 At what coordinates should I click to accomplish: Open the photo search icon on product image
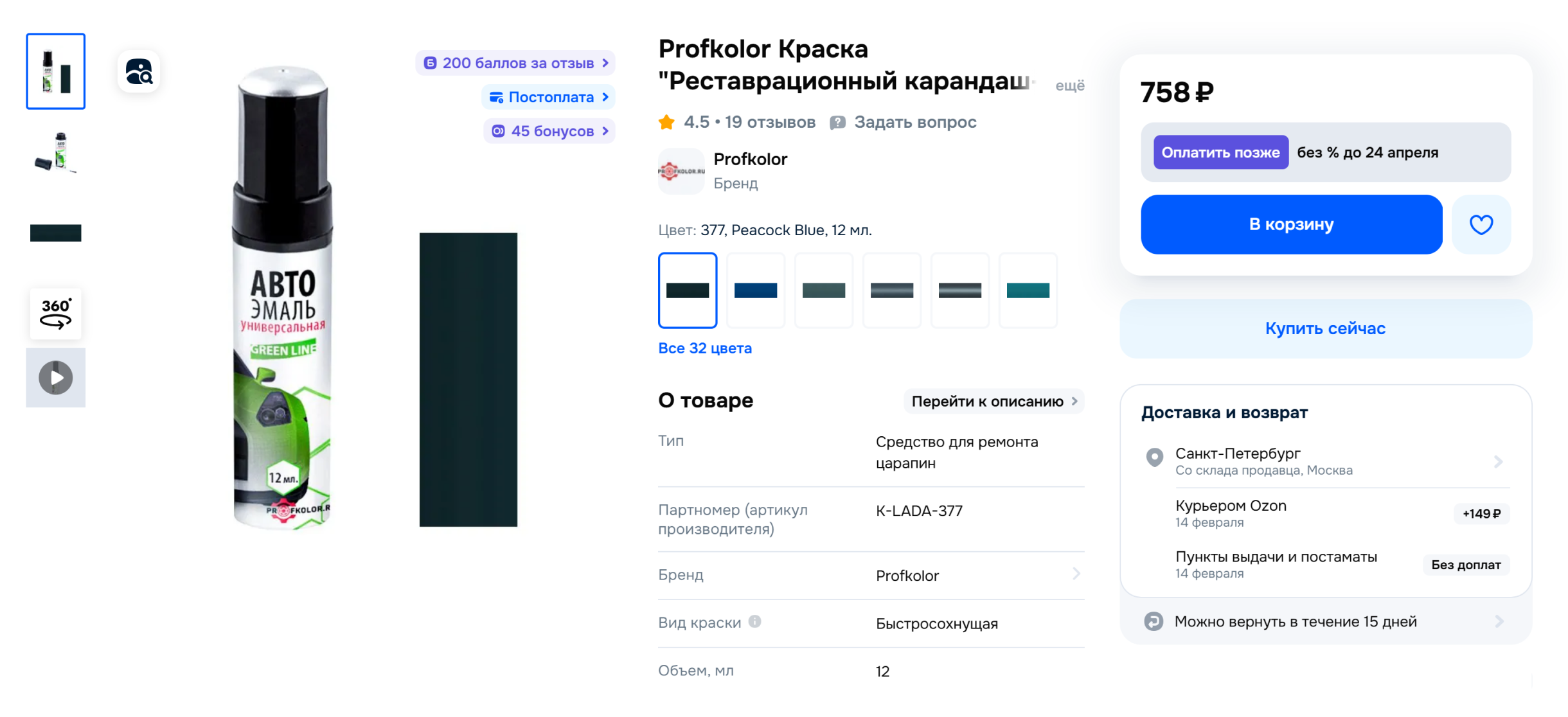pos(138,71)
